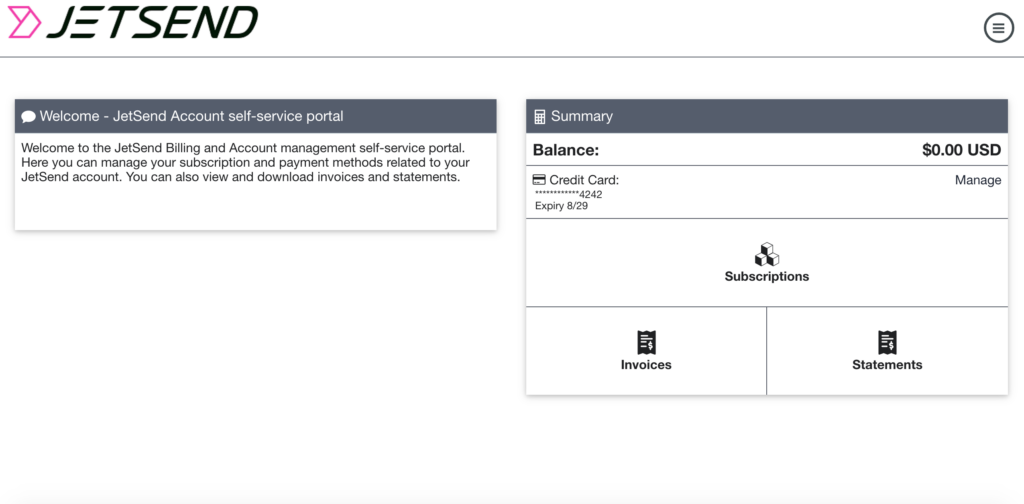The image size is (1024, 504).
Task: Click the Statements receipt icon
Action: click(887, 343)
